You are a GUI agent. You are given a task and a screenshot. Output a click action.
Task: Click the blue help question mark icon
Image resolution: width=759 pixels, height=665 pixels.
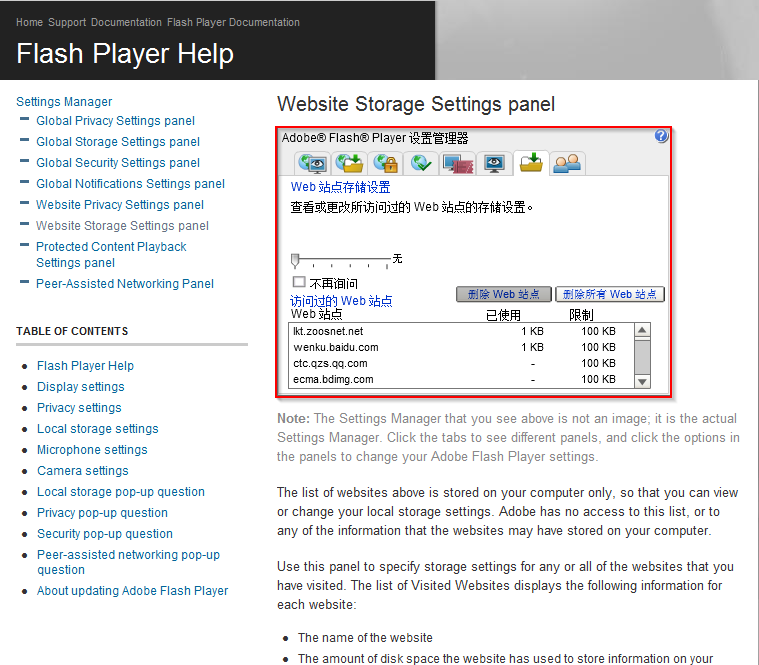pos(661,136)
